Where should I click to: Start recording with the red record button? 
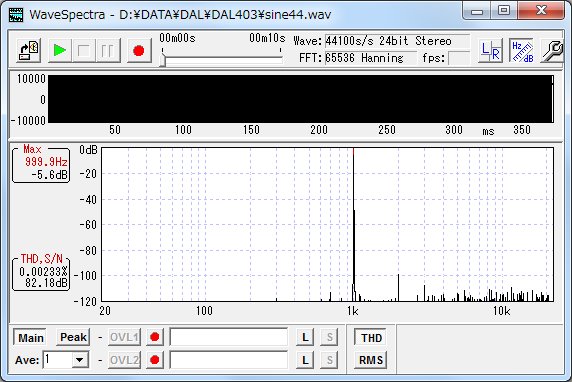pyautogui.click(x=139, y=51)
